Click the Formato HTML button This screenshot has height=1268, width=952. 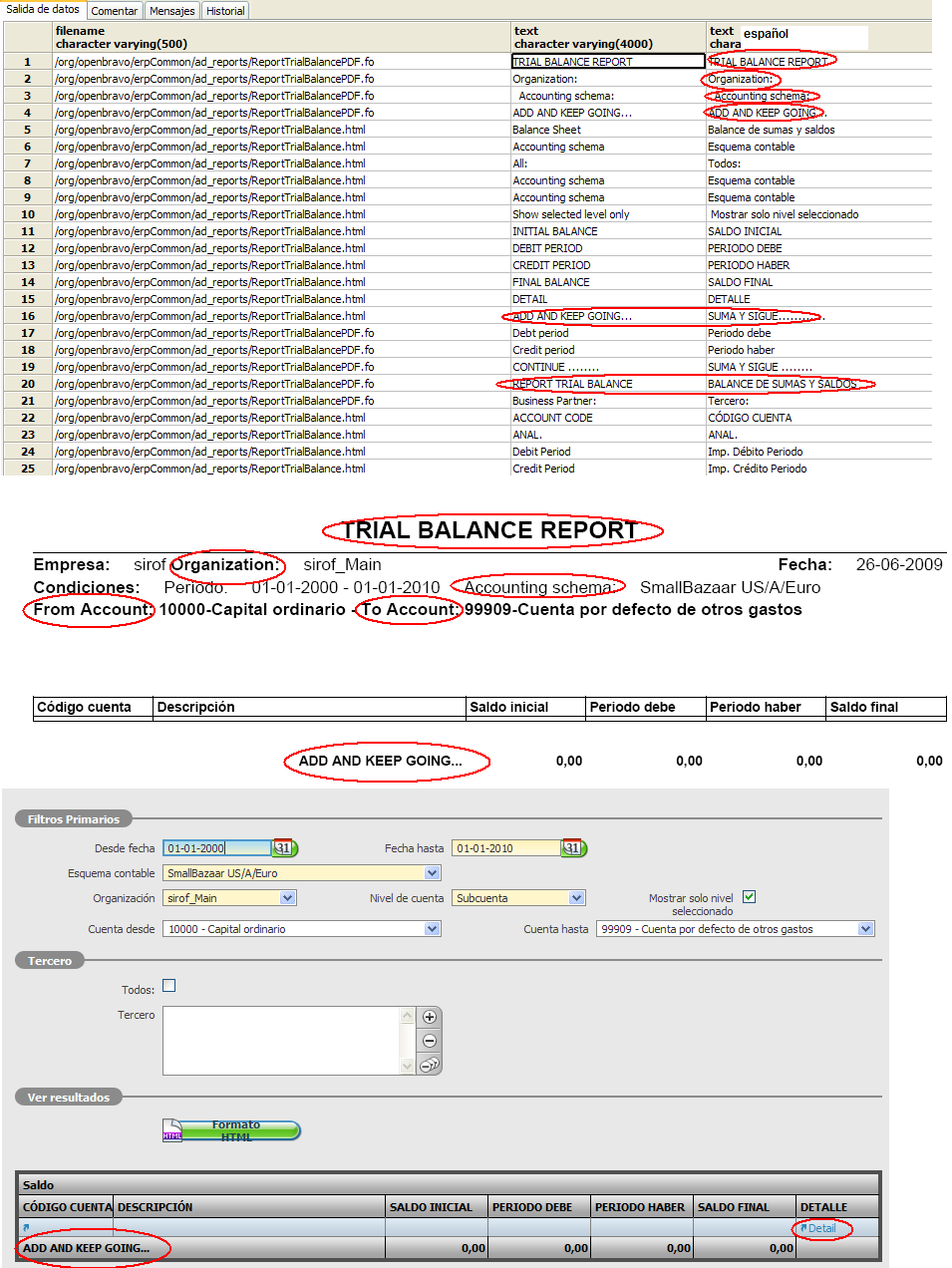[x=232, y=1130]
